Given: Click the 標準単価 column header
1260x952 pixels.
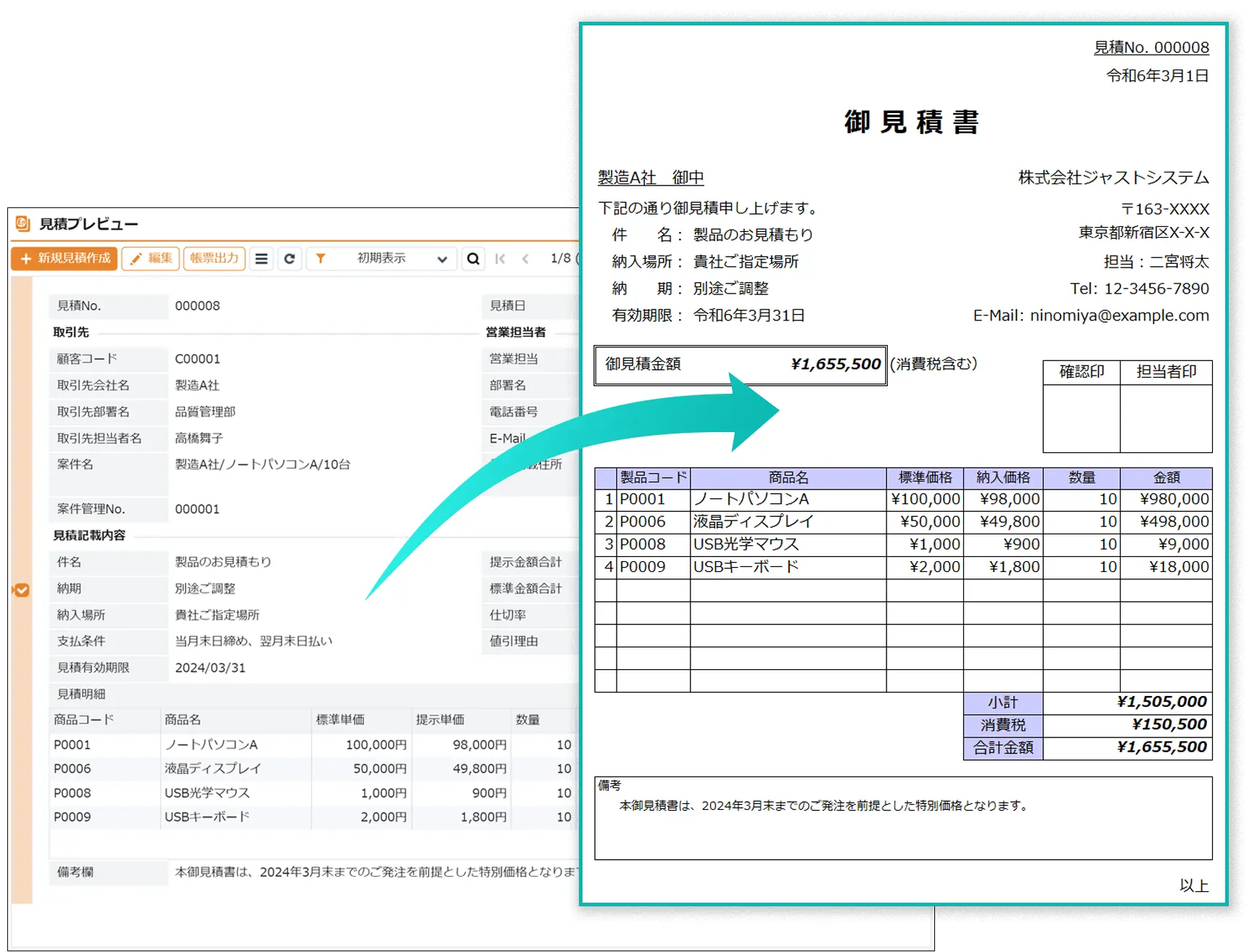Looking at the screenshot, I should 340,720.
